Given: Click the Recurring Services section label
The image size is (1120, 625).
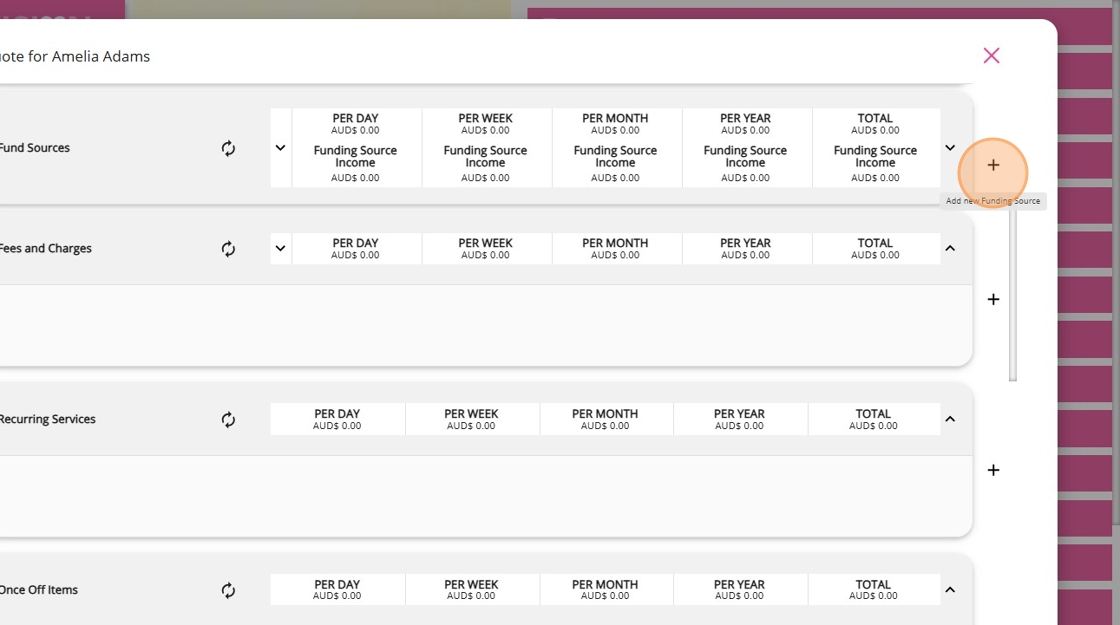Looking at the screenshot, I should click(x=48, y=419).
